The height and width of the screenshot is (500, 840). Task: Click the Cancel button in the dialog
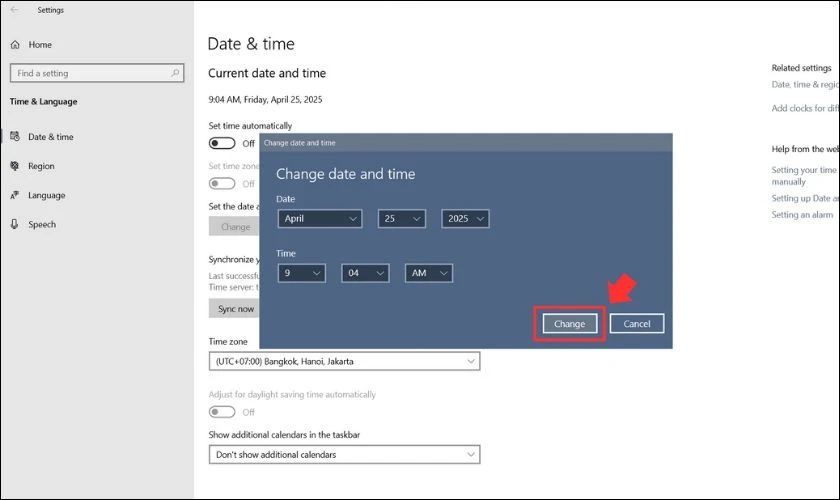tap(636, 324)
